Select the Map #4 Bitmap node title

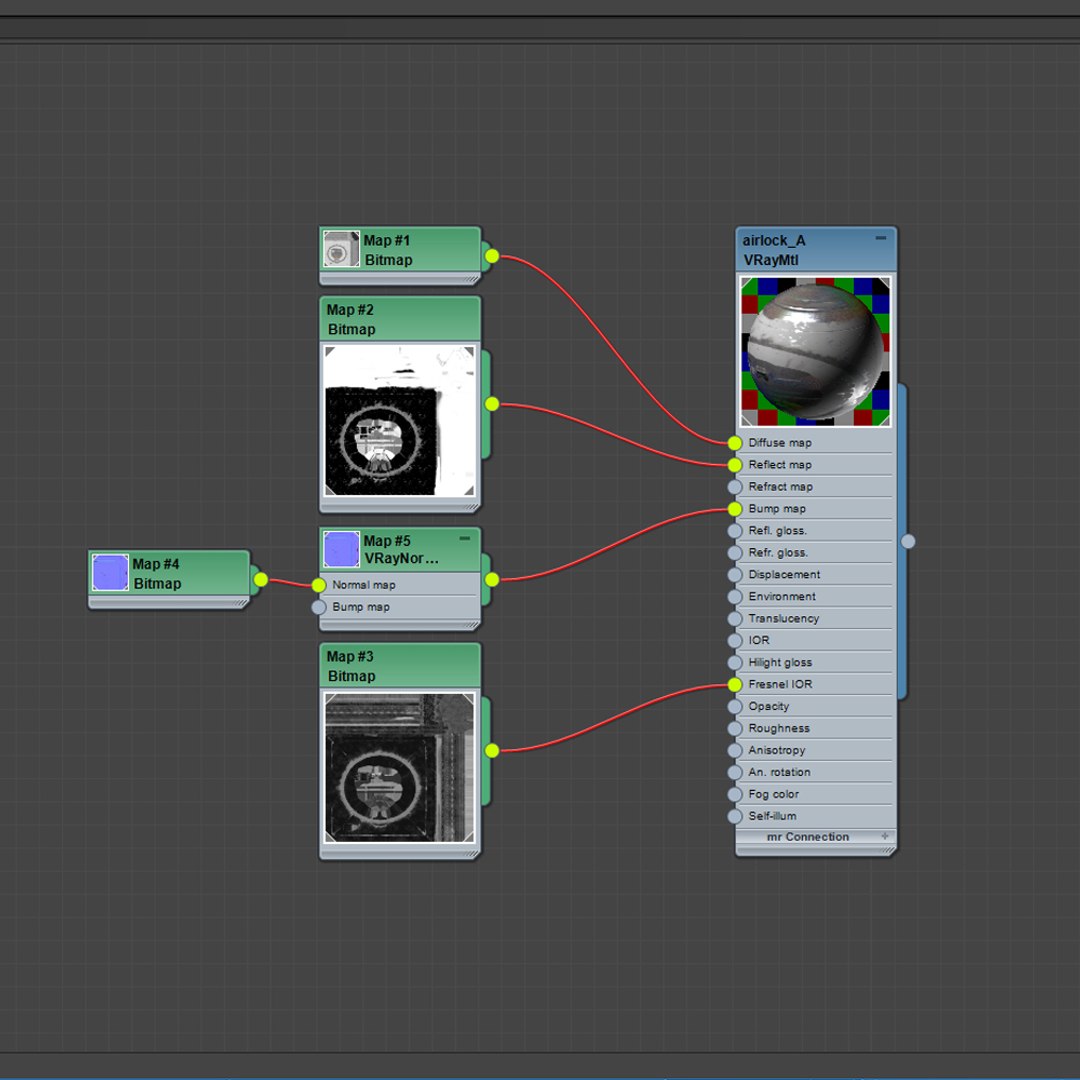tap(157, 574)
